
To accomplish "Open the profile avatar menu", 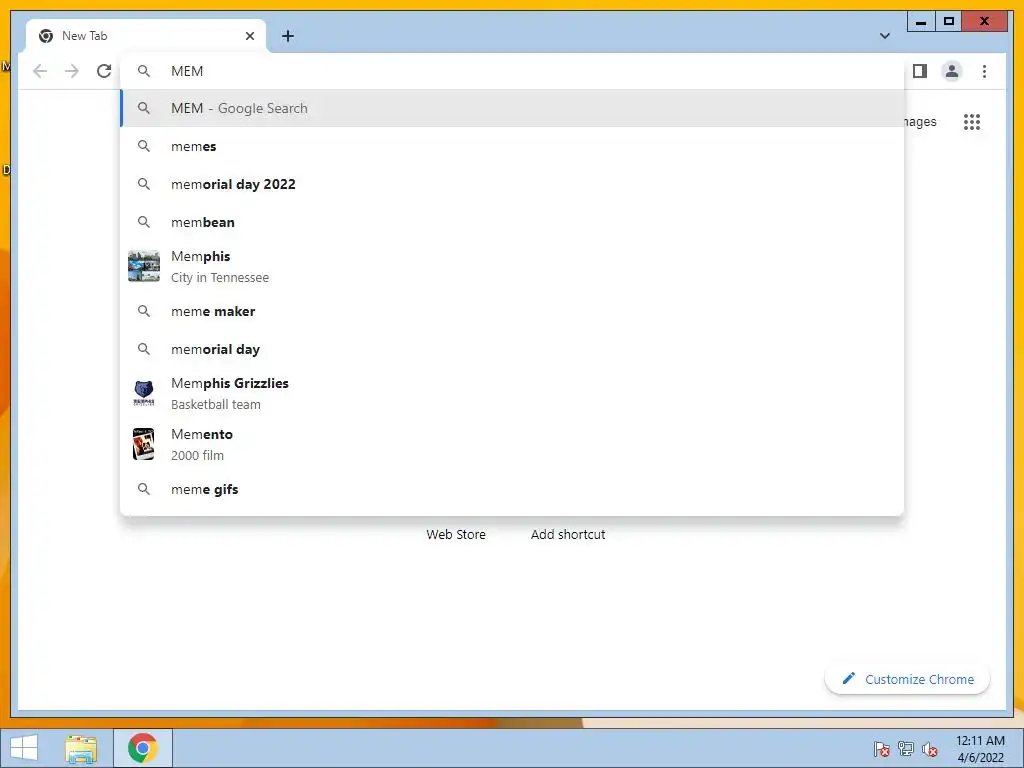I will coord(952,71).
